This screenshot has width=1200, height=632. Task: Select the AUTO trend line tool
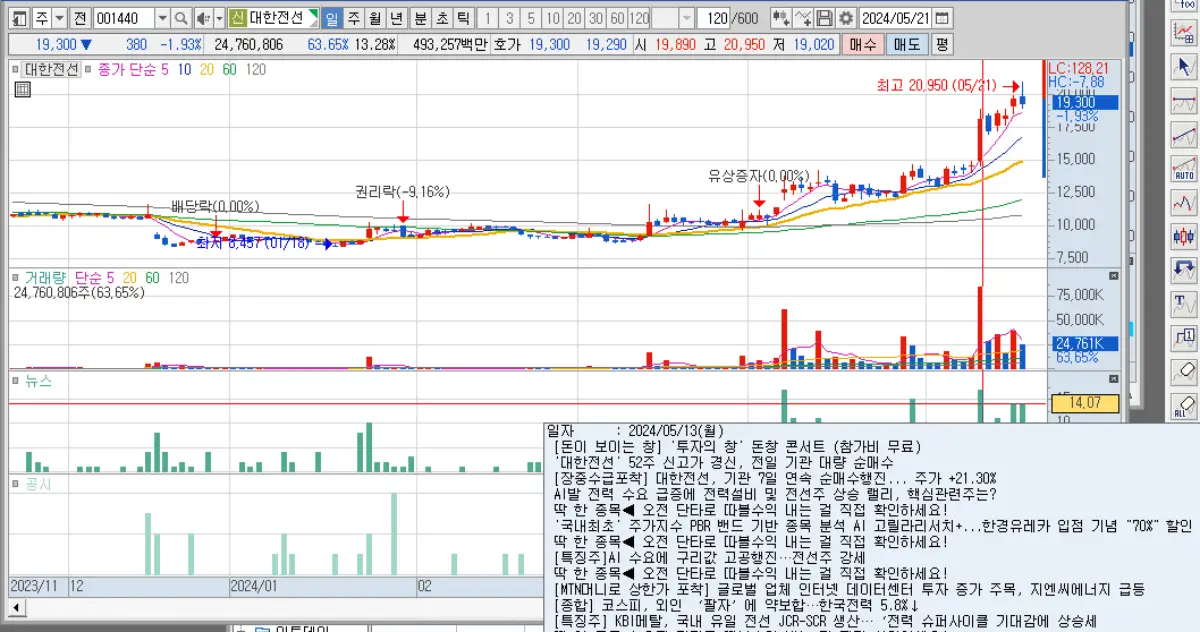point(1185,168)
